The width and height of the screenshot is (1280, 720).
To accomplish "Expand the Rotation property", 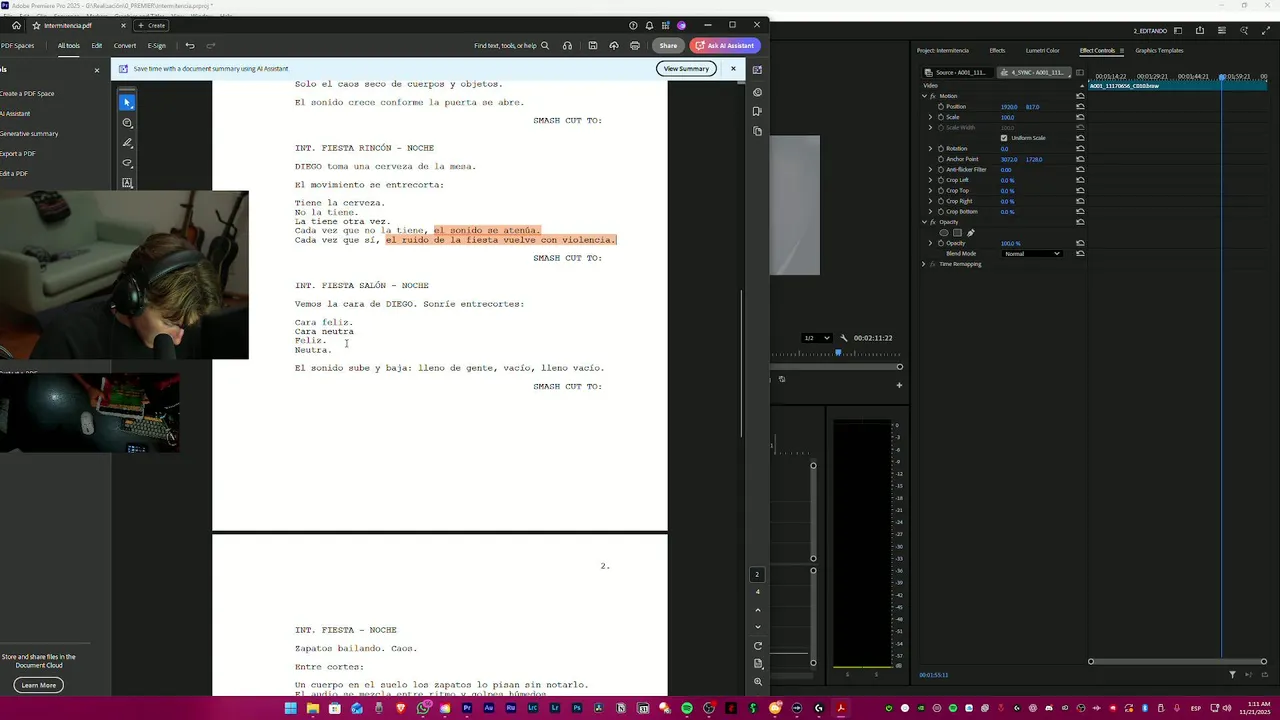I will tap(930, 148).
